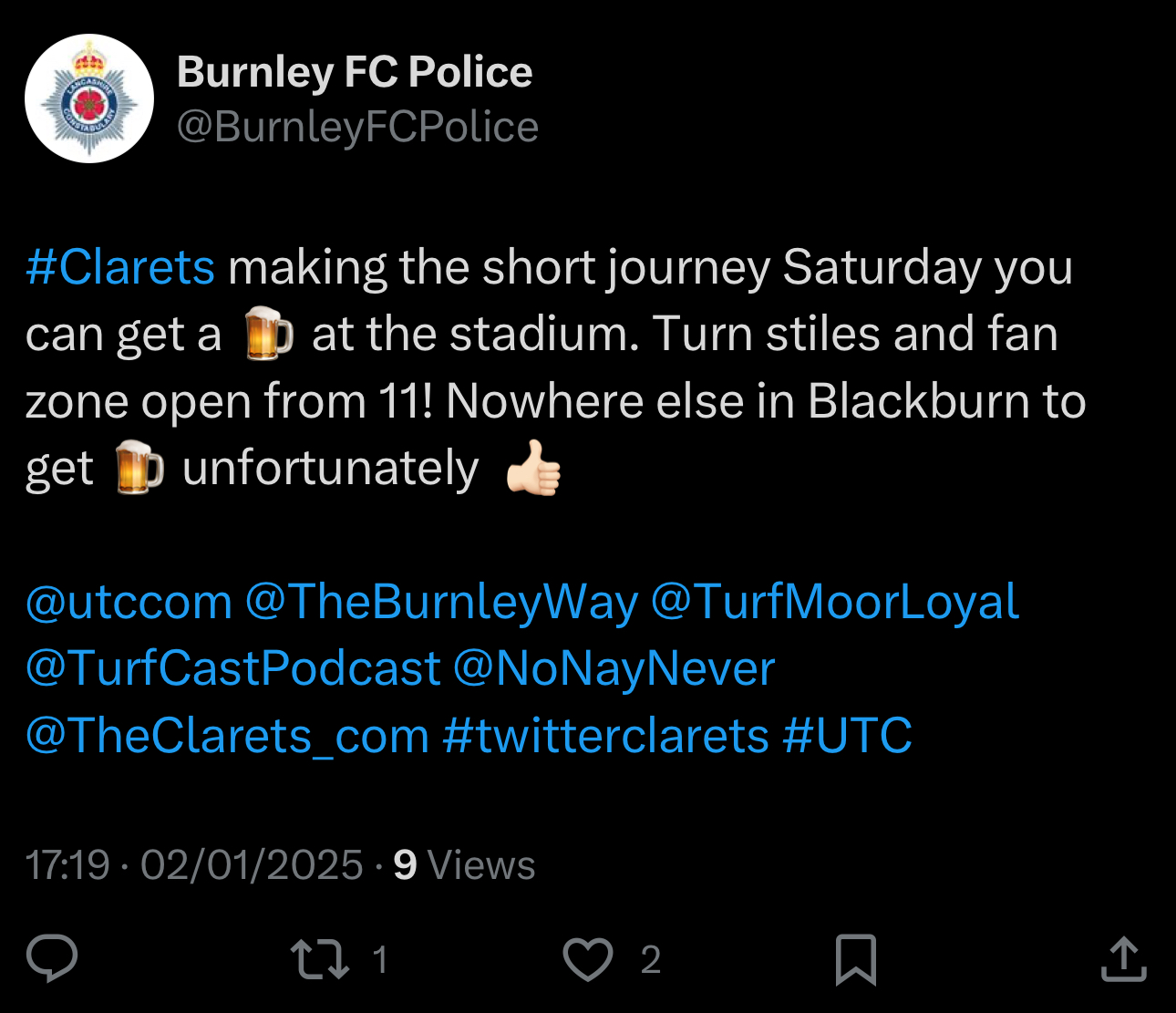Search the #twitterclarets hashtag

[x=605, y=736]
